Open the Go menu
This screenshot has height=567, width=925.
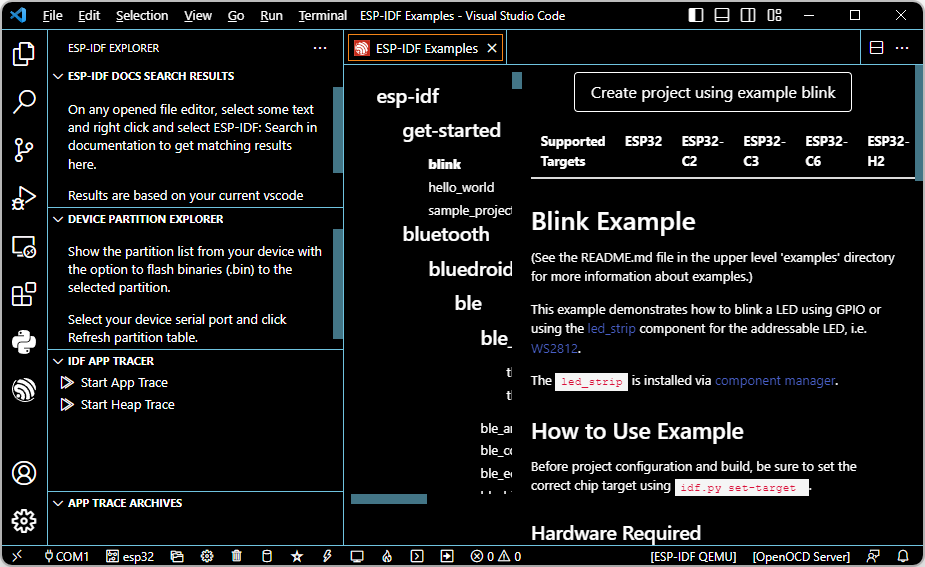point(236,16)
